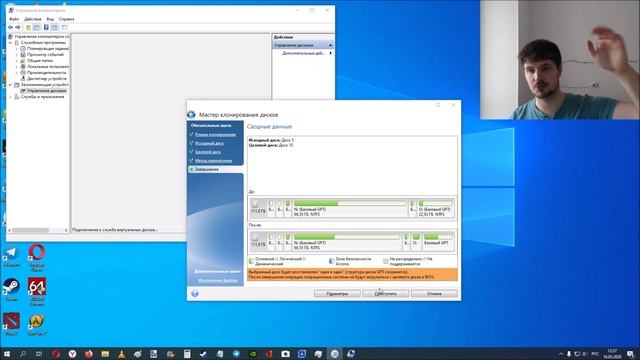Collapse the Служебные программы tree node
The image size is (640, 360).
pos(11,42)
